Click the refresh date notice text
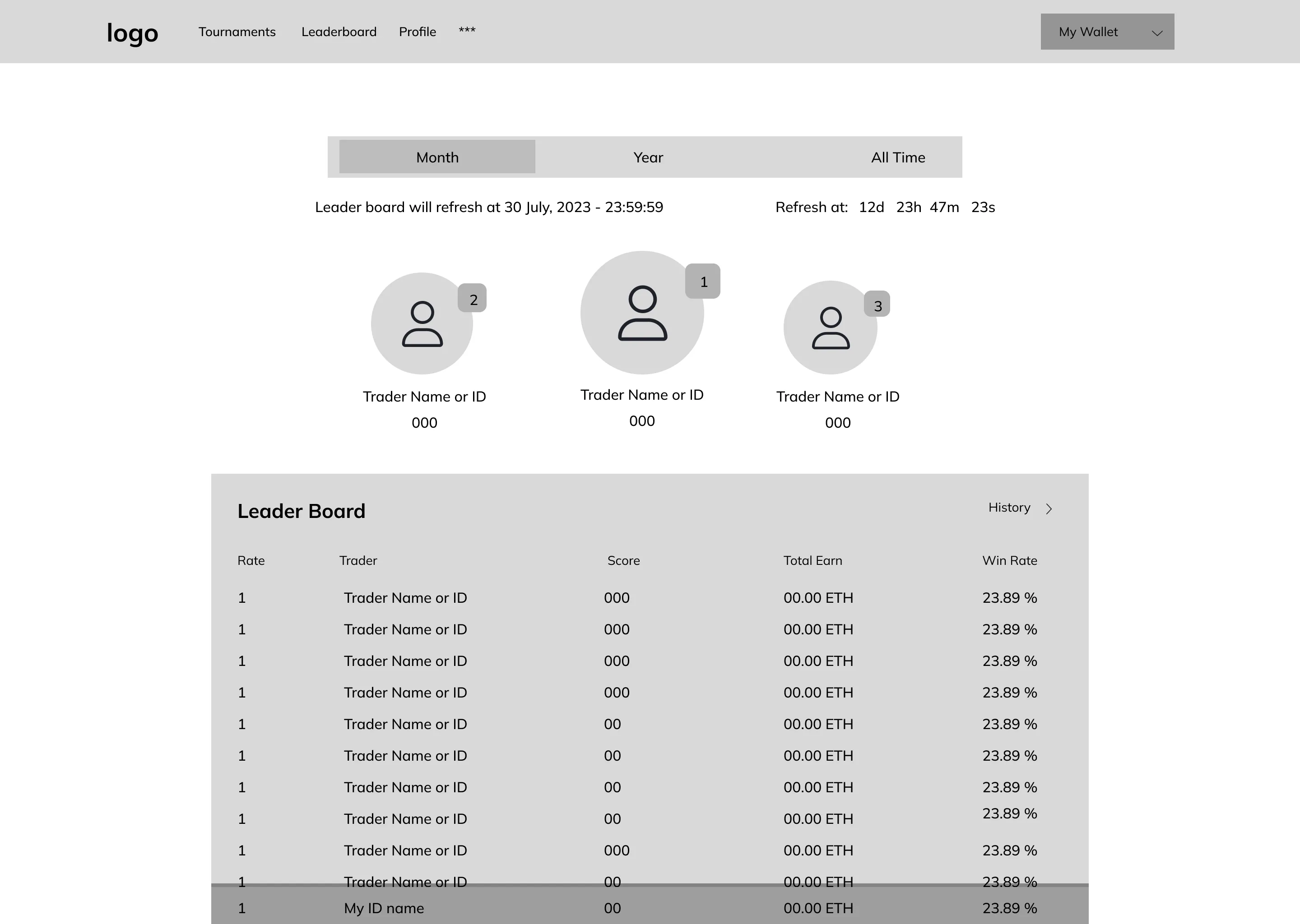This screenshot has height=924, width=1300. (x=489, y=207)
